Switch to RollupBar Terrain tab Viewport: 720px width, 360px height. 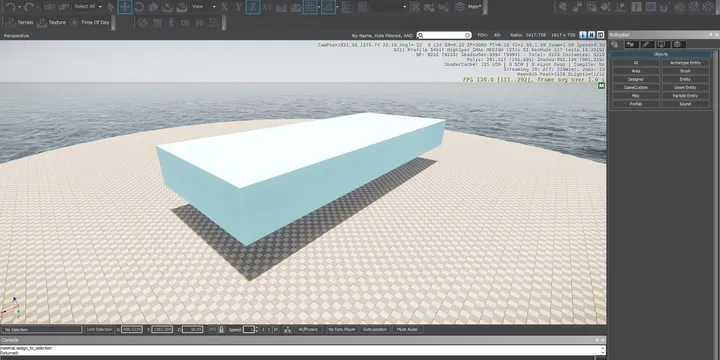click(632, 45)
